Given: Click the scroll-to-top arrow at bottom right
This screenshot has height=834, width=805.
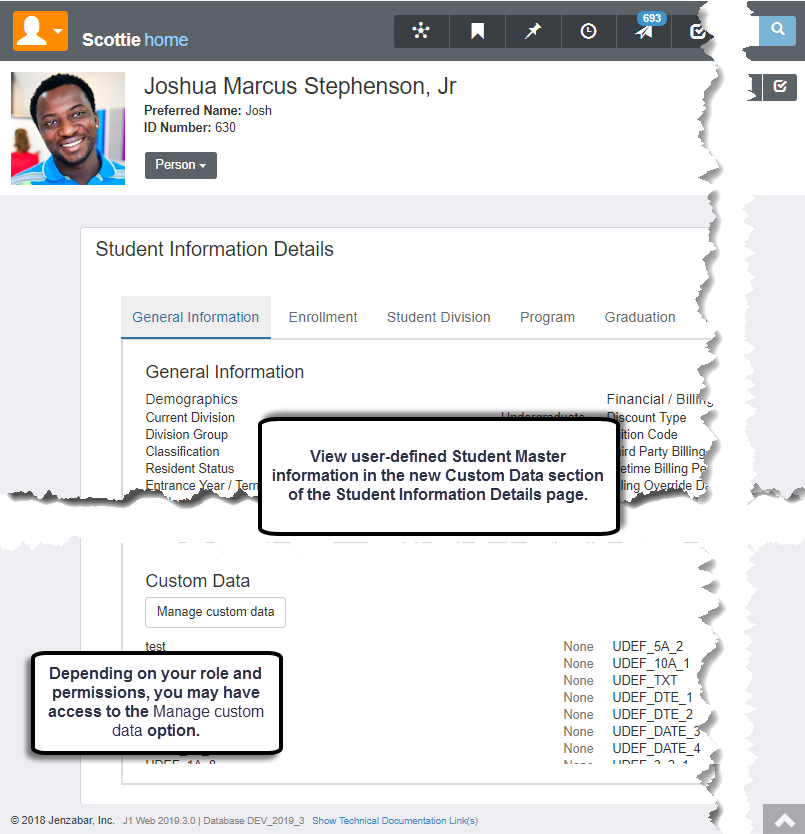Looking at the screenshot, I should [783, 818].
